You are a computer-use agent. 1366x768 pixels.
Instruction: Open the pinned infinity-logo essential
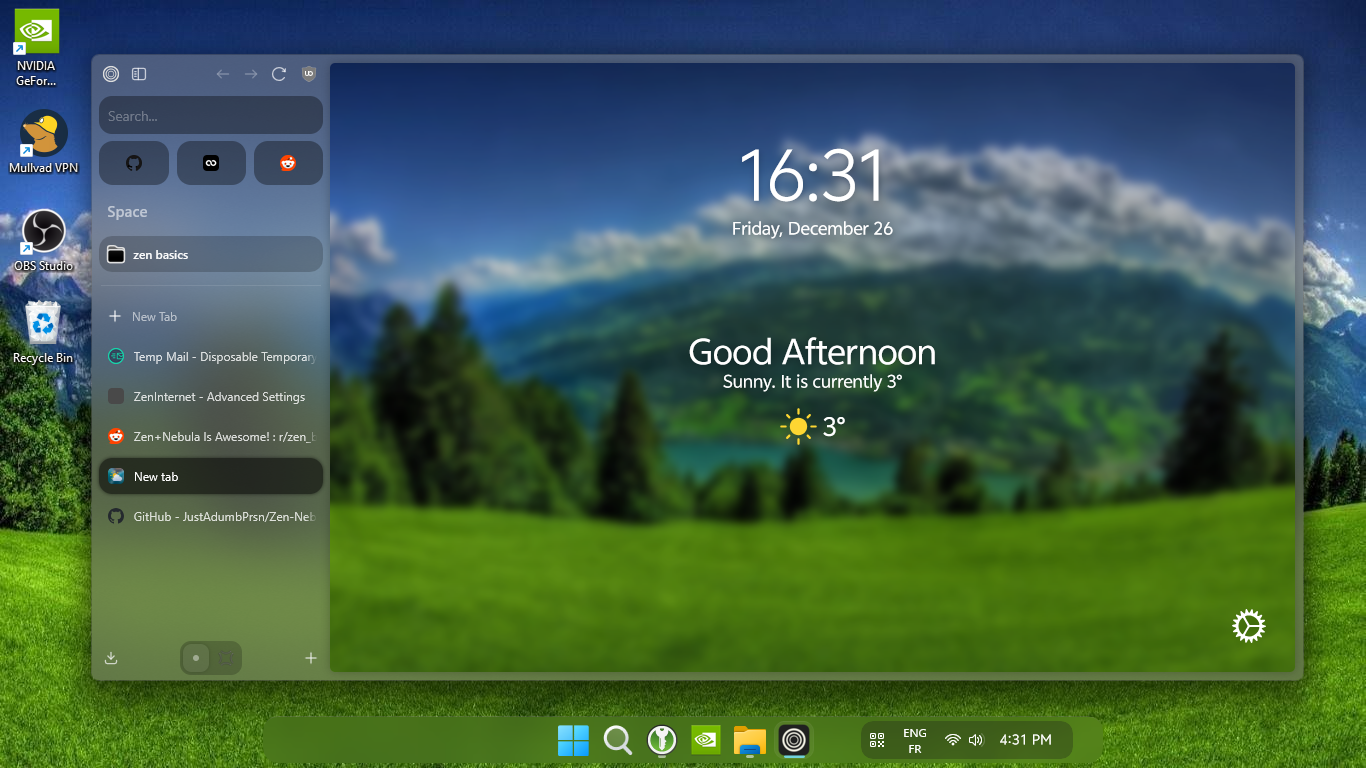pyautogui.click(x=211, y=163)
